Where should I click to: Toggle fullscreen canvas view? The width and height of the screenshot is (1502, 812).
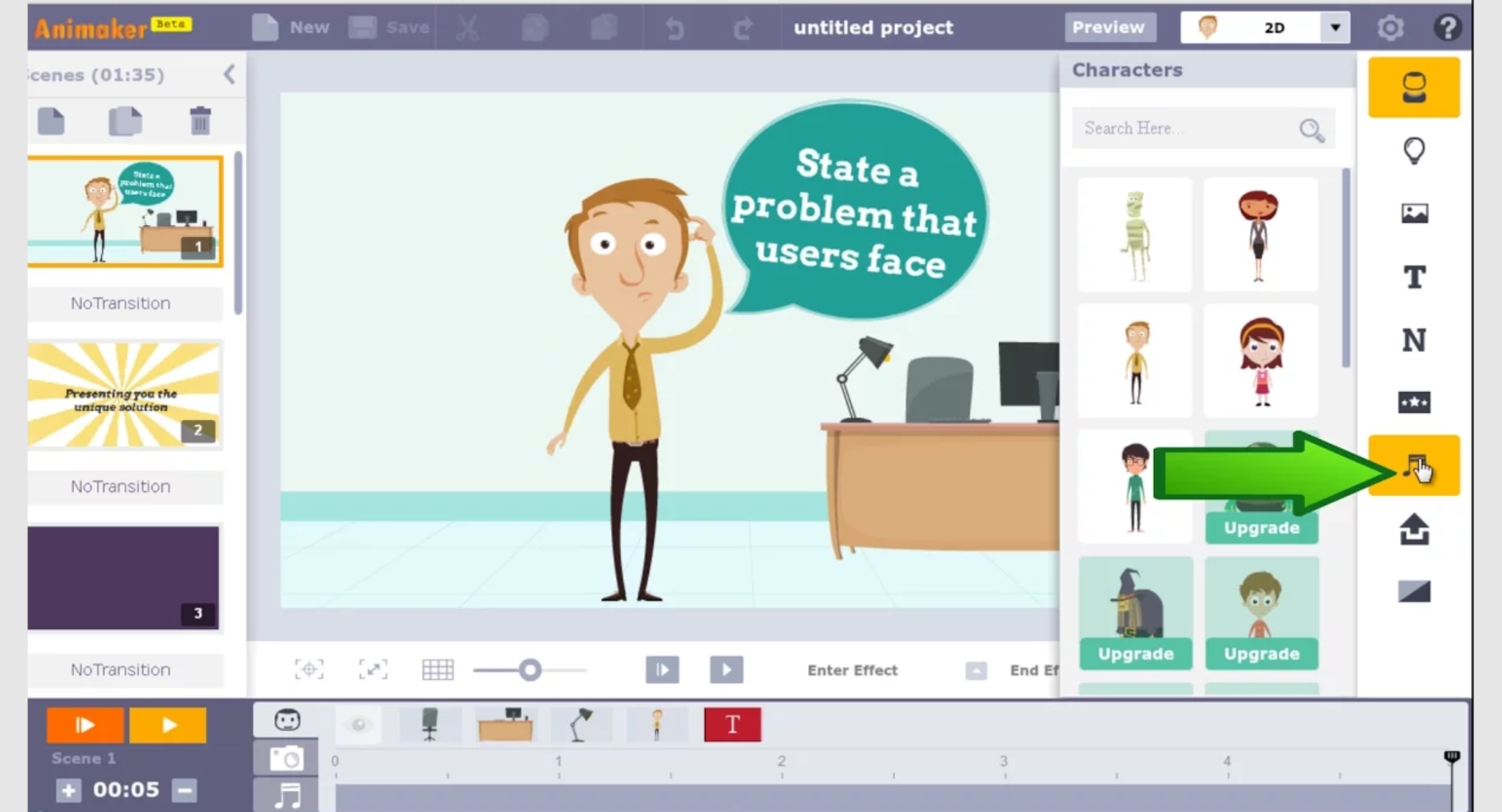coord(373,670)
